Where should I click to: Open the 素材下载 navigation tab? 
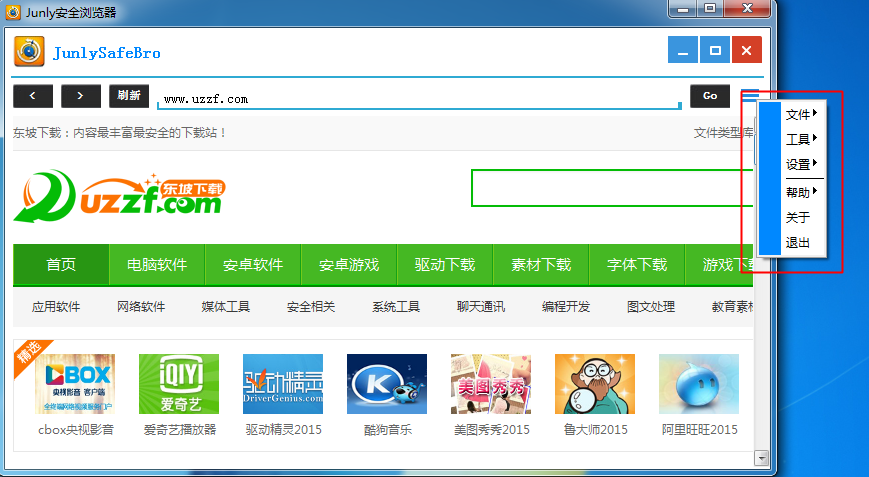[541, 265]
